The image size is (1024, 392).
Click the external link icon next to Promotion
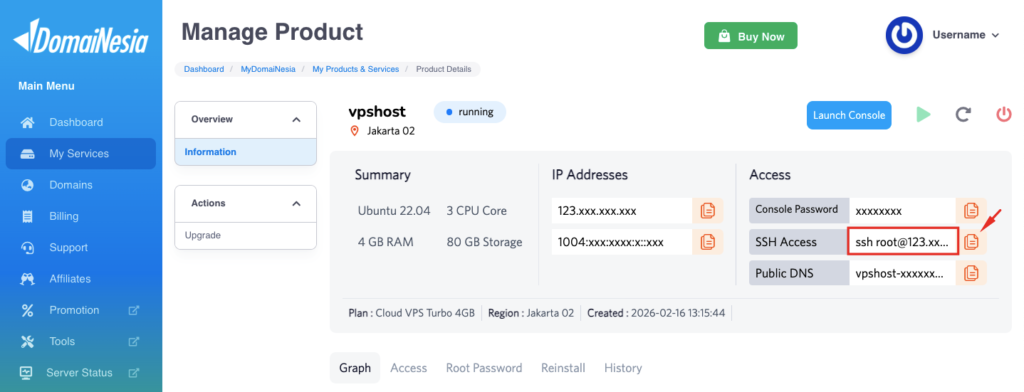pos(134,310)
